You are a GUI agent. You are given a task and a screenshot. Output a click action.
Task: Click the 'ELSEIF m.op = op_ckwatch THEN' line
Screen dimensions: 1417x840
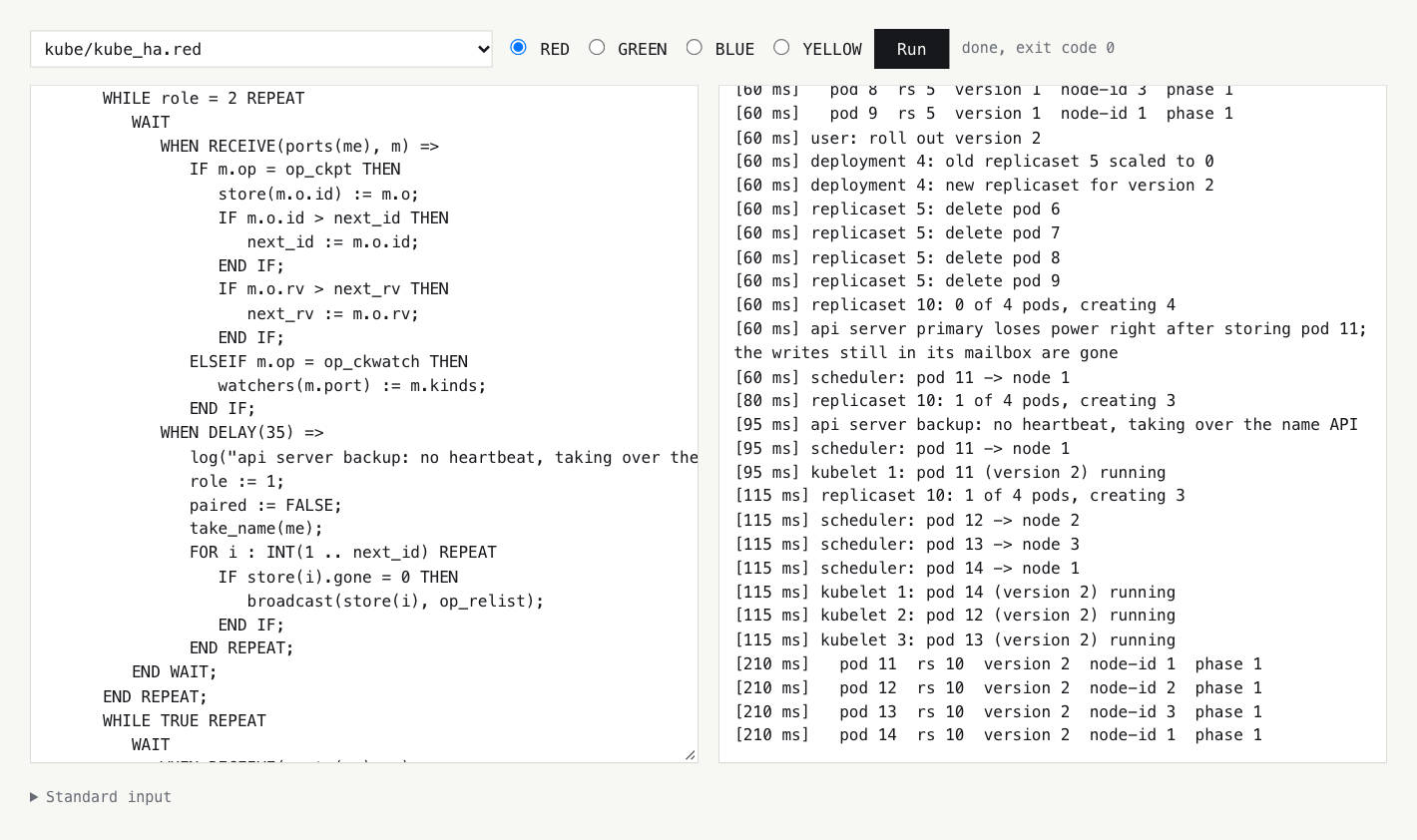(328, 361)
